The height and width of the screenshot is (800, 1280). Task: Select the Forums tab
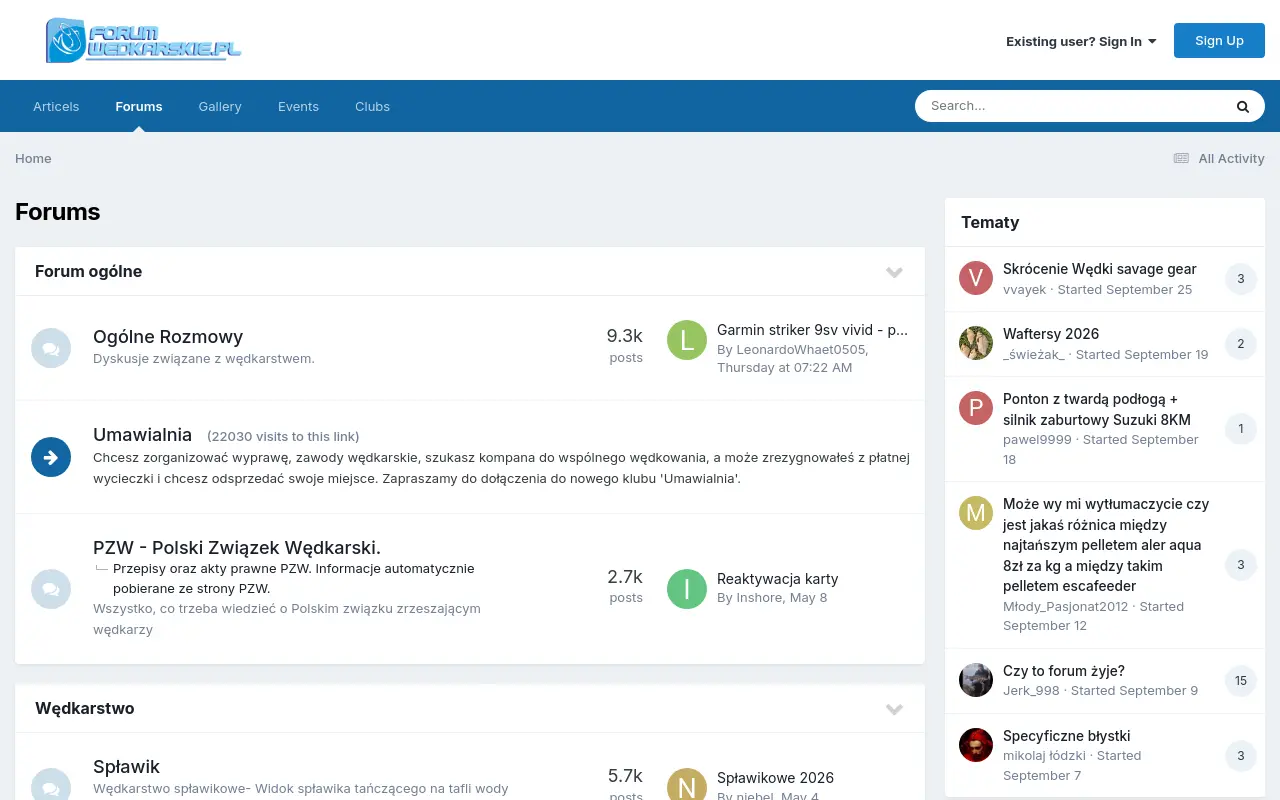139,106
